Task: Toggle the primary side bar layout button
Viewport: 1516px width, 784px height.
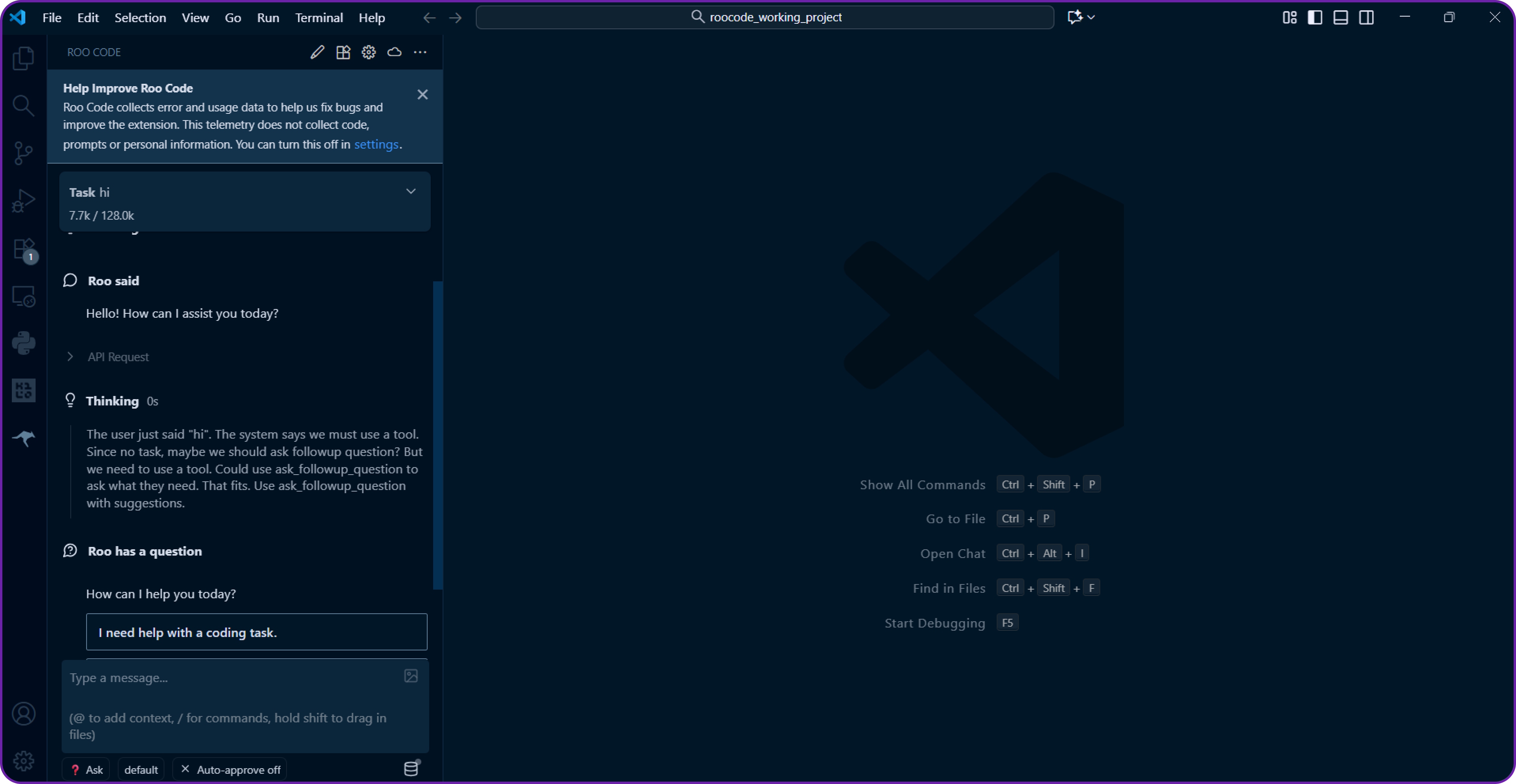Action: click(x=1315, y=18)
